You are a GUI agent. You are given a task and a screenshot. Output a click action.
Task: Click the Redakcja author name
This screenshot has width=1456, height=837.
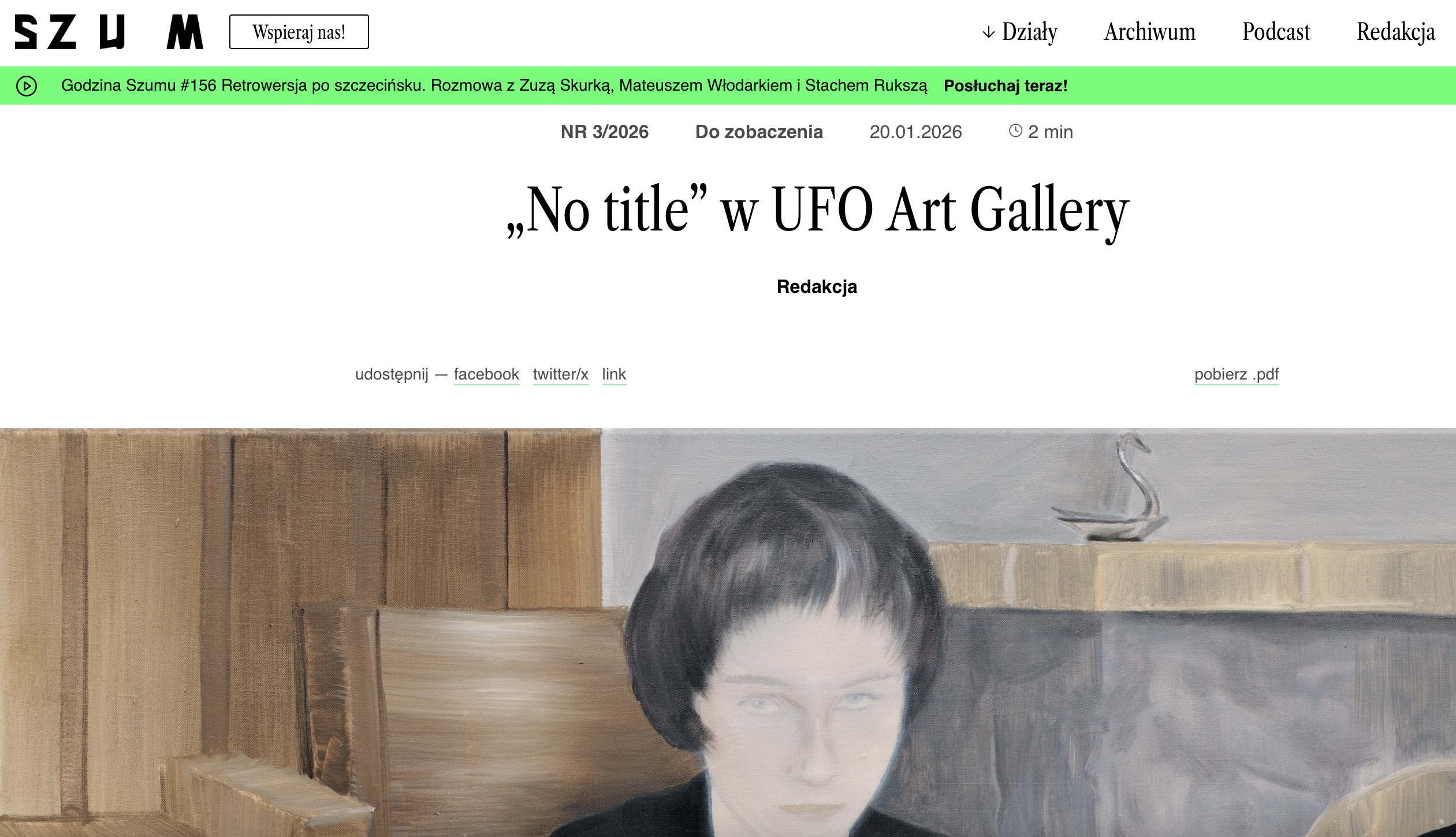coord(817,287)
